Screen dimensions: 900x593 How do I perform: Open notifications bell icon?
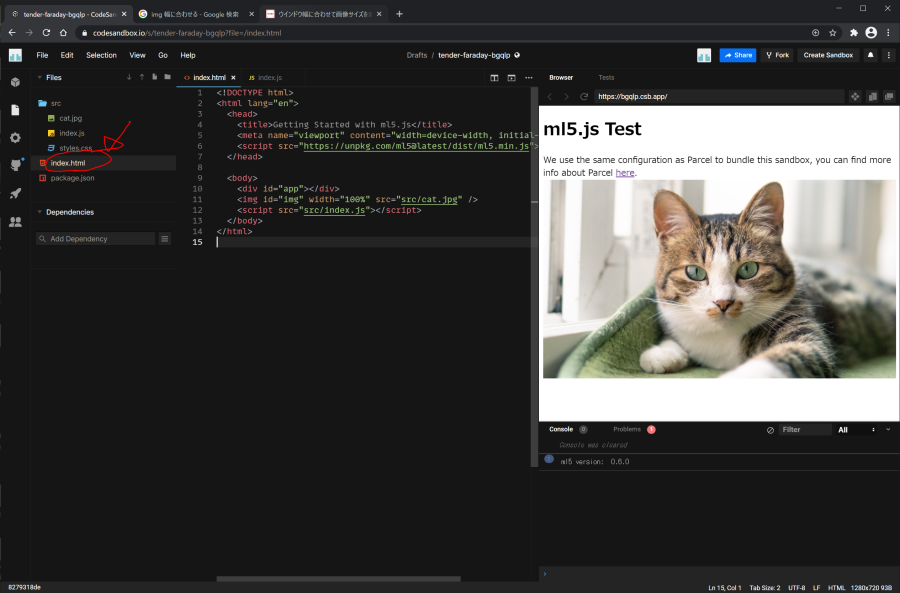coord(871,55)
